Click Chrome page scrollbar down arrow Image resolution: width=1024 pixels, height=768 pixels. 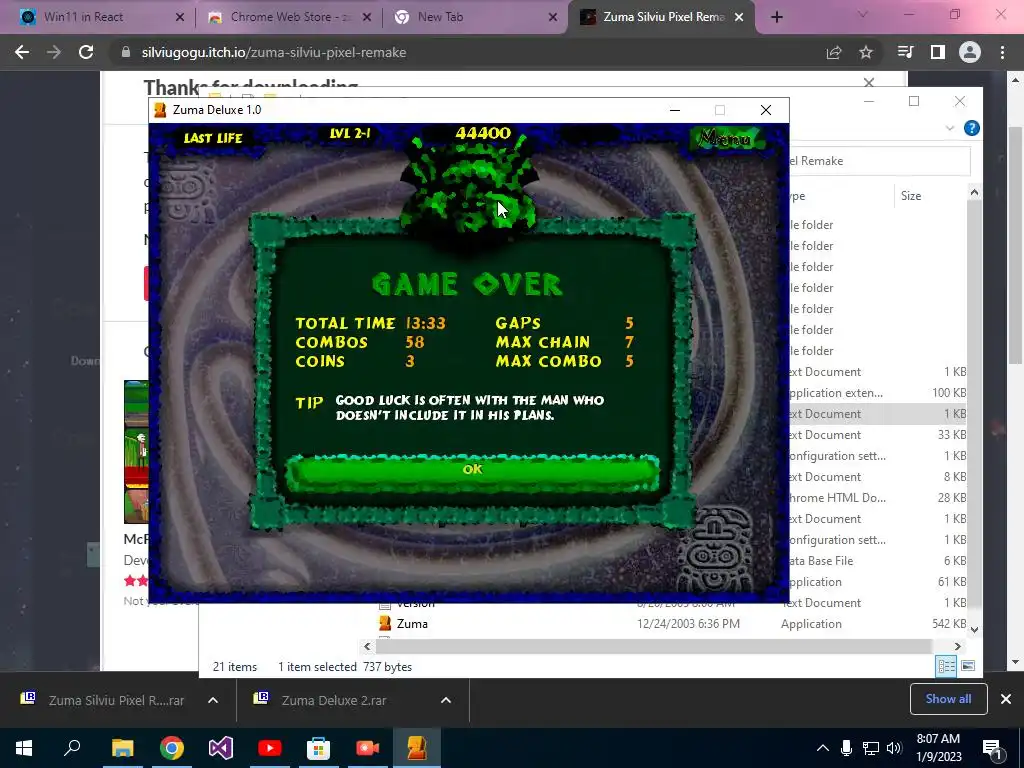(1016, 662)
